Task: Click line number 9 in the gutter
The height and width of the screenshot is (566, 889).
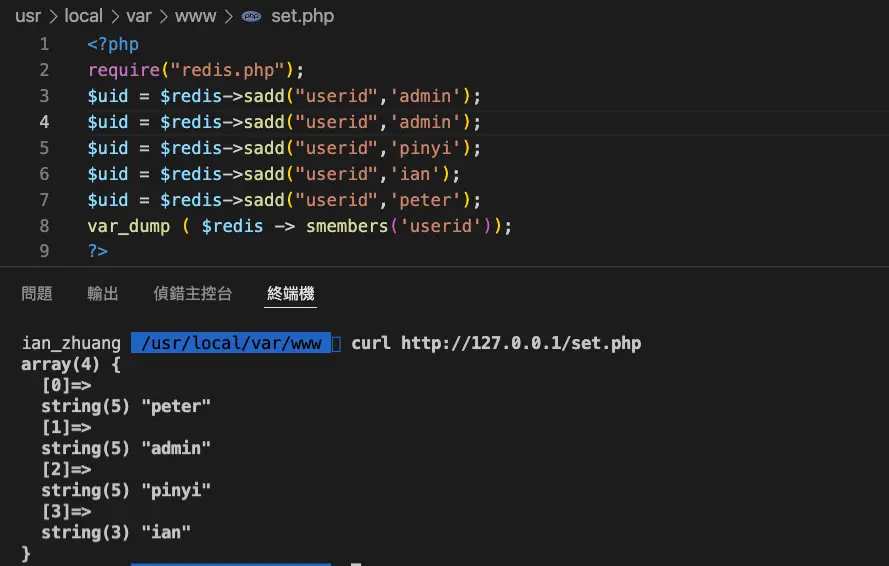Action: 44,252
